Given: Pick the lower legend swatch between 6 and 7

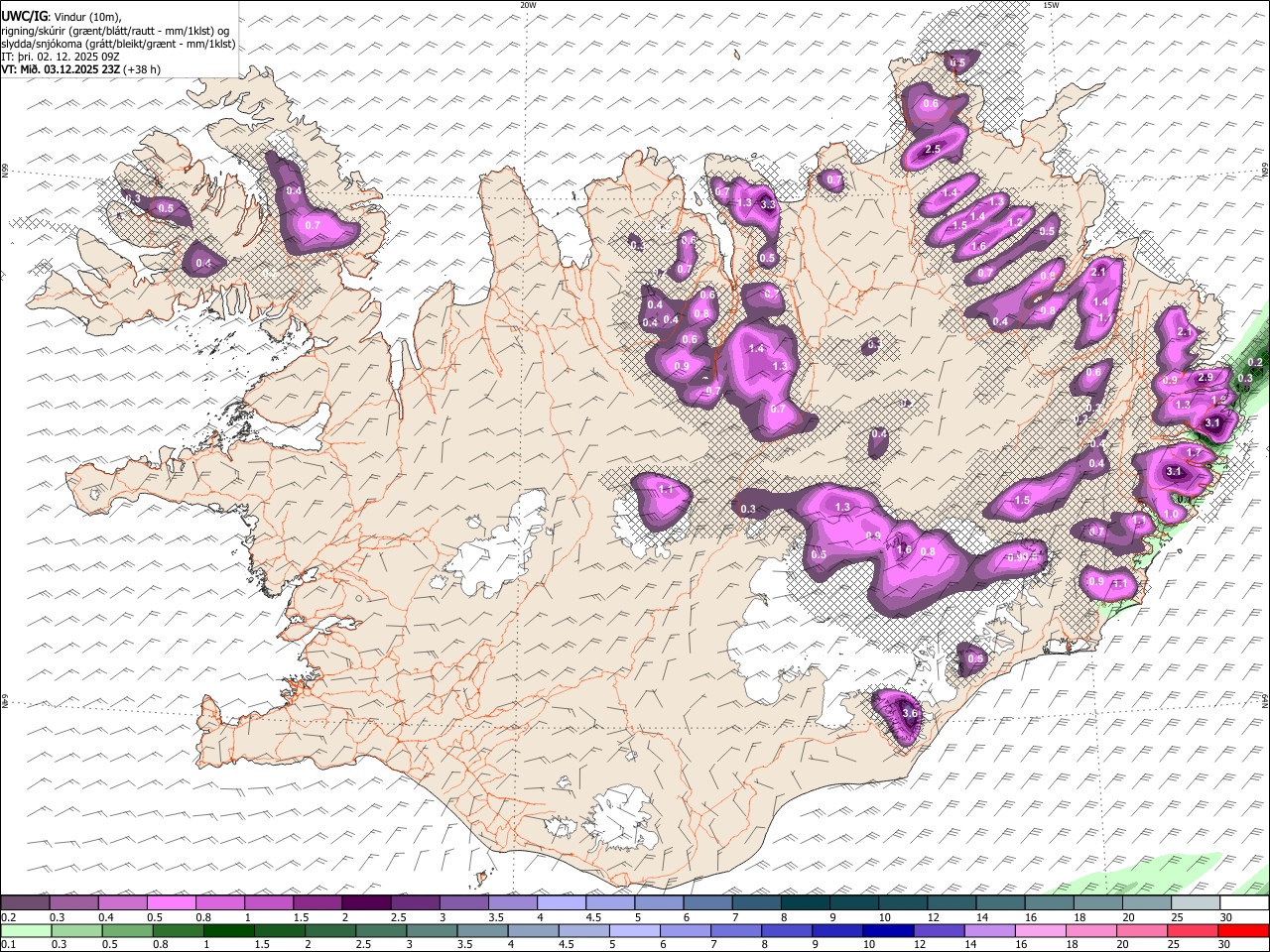Looking at the screenshot, I should coord(685,931).
